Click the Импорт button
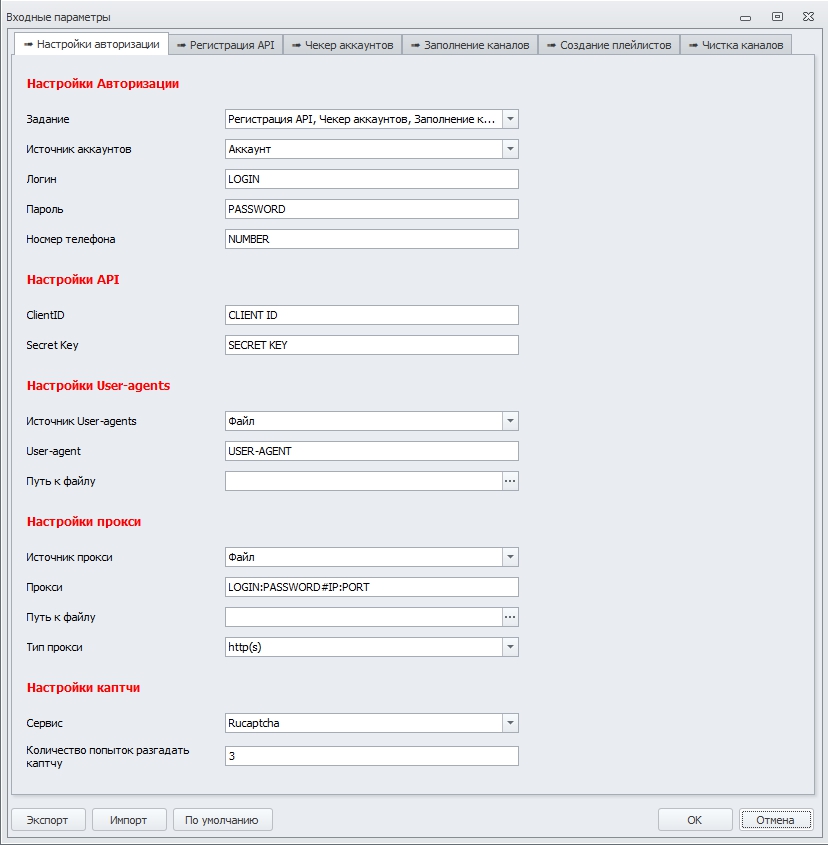This screenshot has width=828, height=845. (129, 820)
